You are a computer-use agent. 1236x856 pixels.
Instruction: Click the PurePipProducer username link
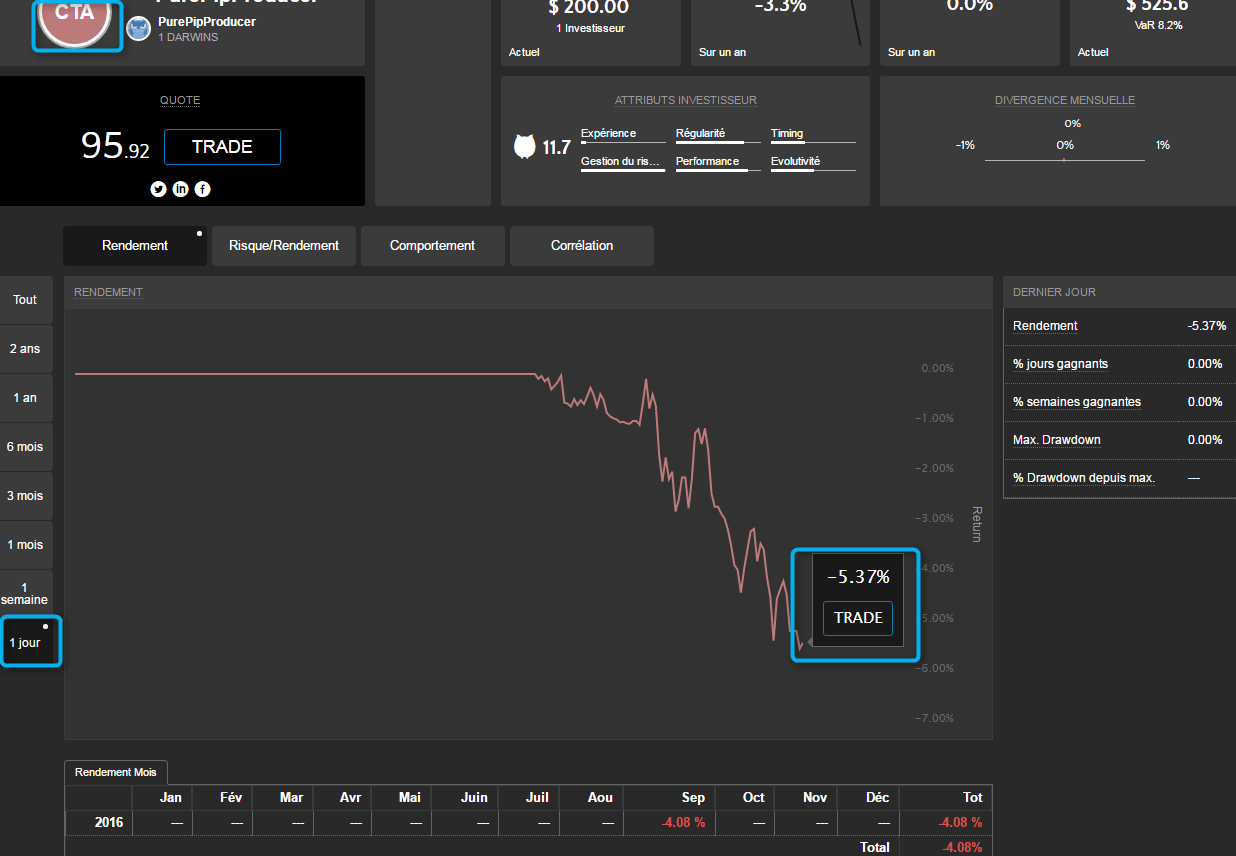[x=207, y=22]
